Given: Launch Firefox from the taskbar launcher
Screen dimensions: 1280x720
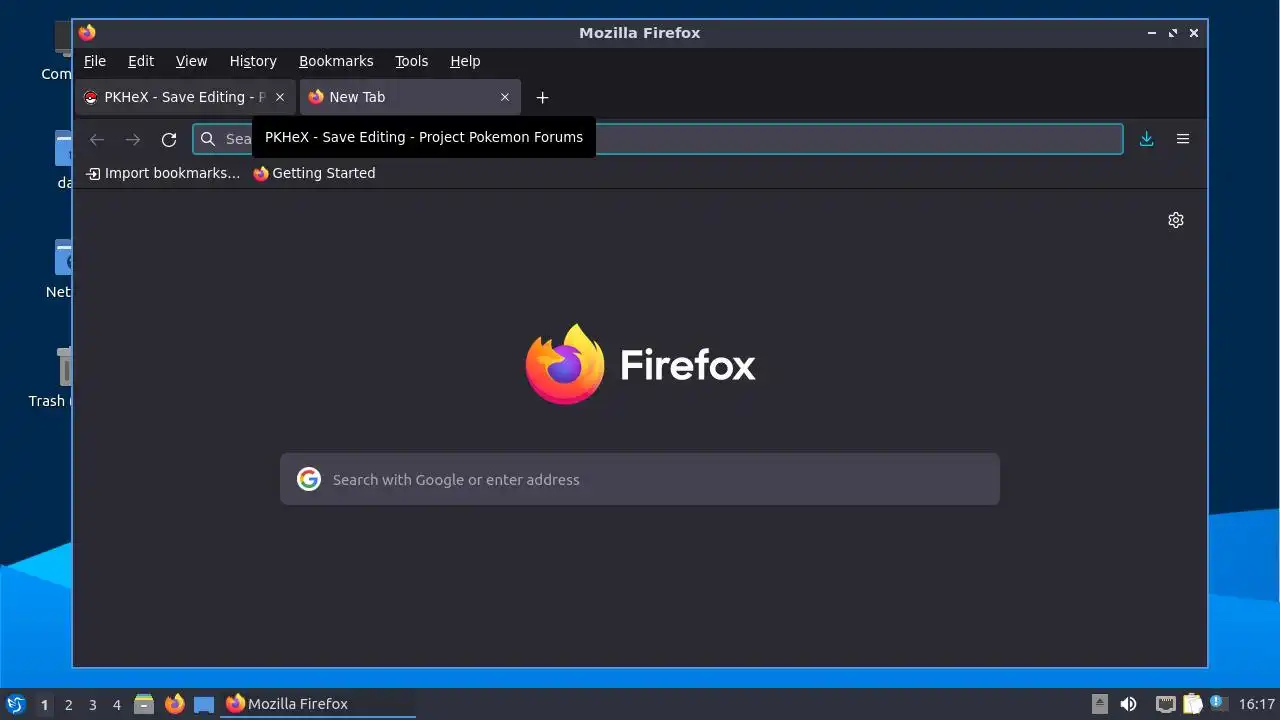Looking at the screenshot, I should (175, 704).
